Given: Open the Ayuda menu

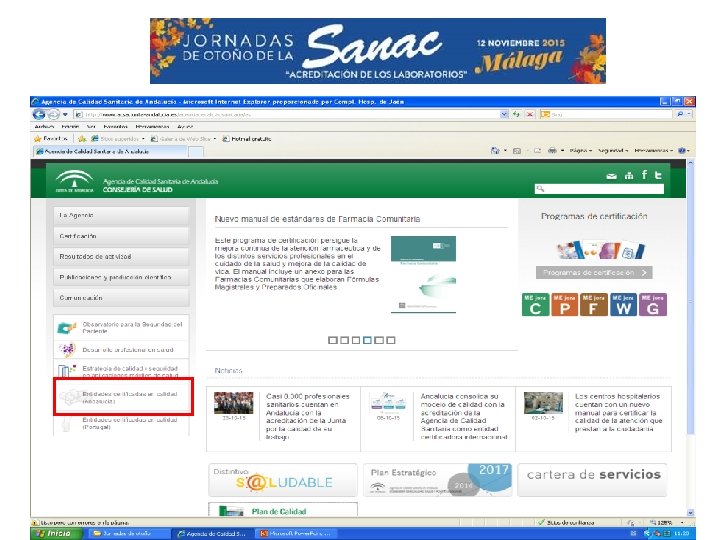Looking at the screenshot, I should point(185,127).
